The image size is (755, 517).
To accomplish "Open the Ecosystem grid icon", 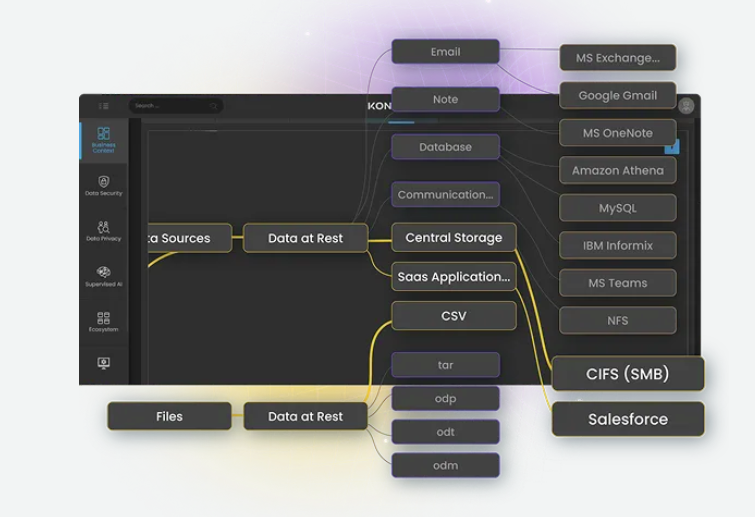I will [103, 321].
